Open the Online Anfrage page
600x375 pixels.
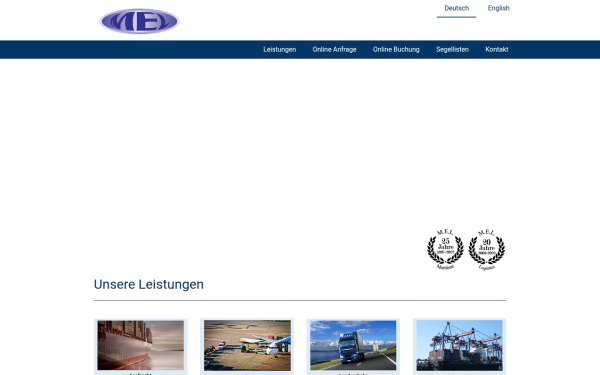pos(334,49)
